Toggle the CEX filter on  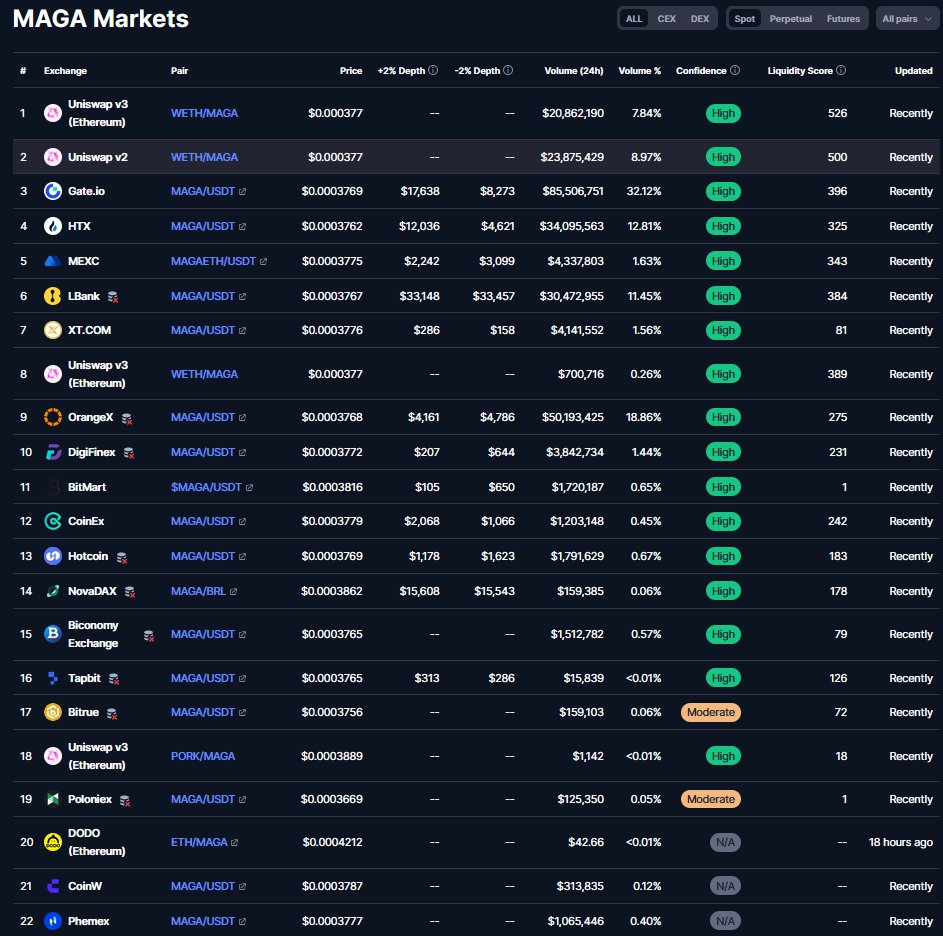coord(666,18)
